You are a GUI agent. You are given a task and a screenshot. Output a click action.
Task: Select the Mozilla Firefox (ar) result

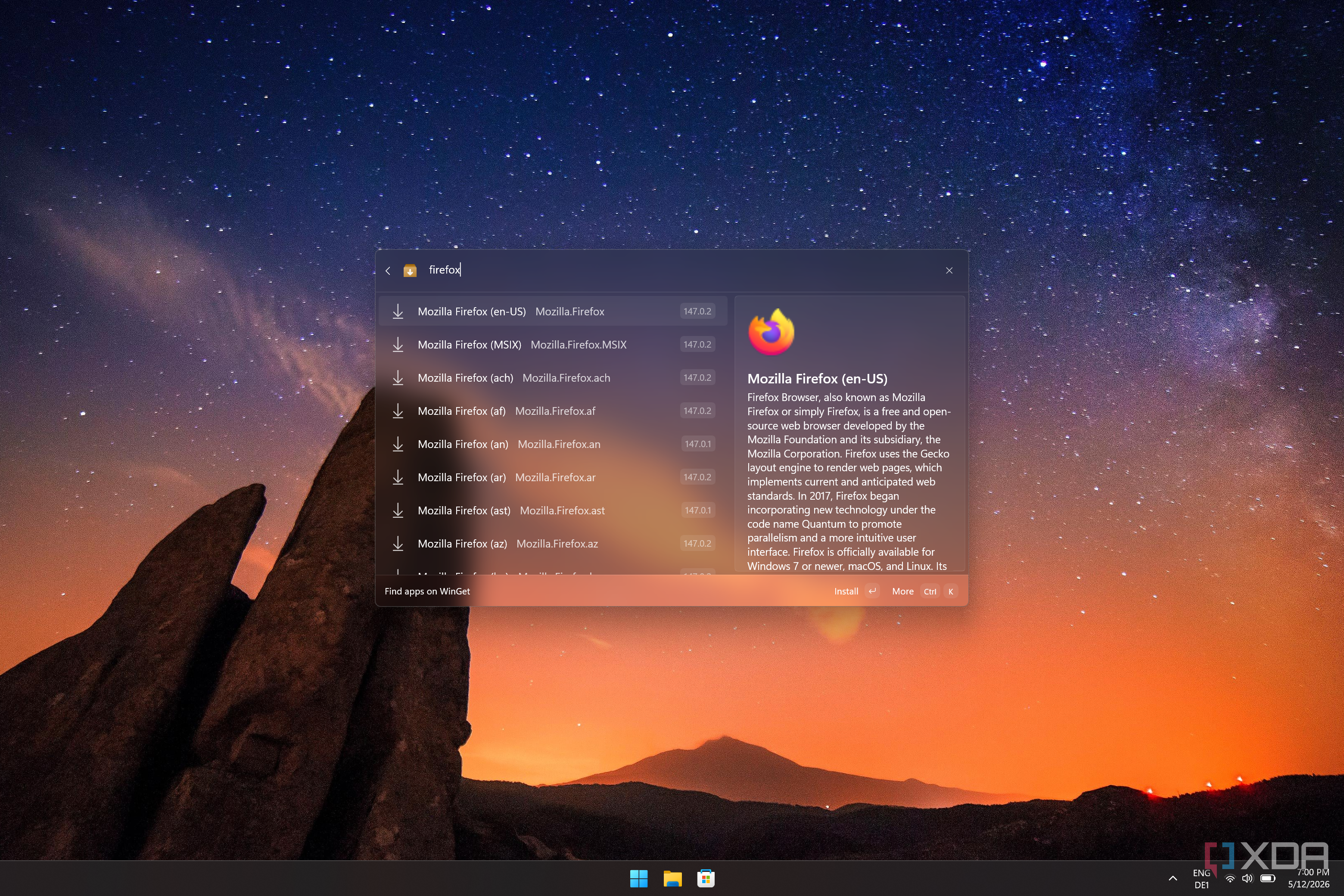(x=553, y=477)
